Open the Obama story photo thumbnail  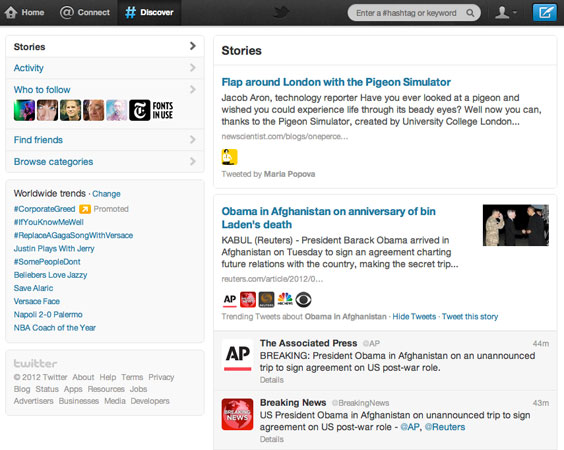pos(516,225)
